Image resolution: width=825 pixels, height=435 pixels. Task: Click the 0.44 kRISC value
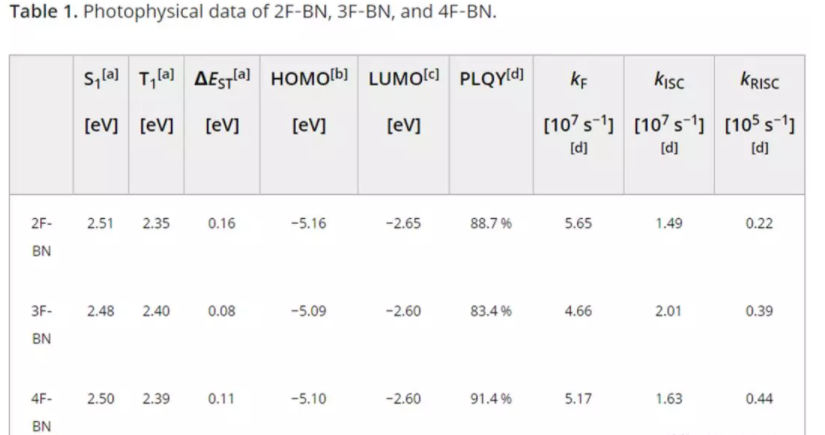click(759, 399)
